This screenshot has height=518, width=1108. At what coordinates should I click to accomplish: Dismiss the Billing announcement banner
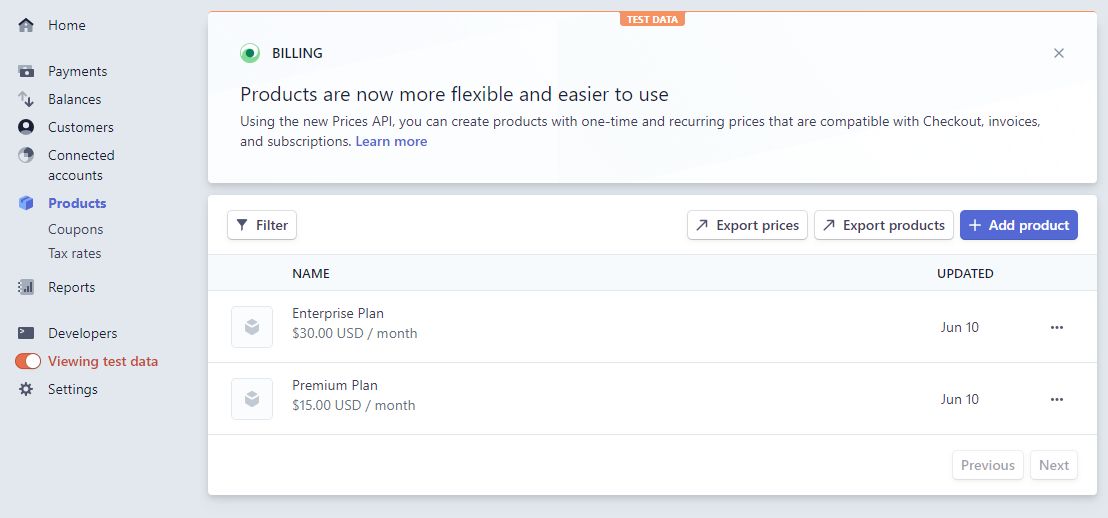point(1059,53)
